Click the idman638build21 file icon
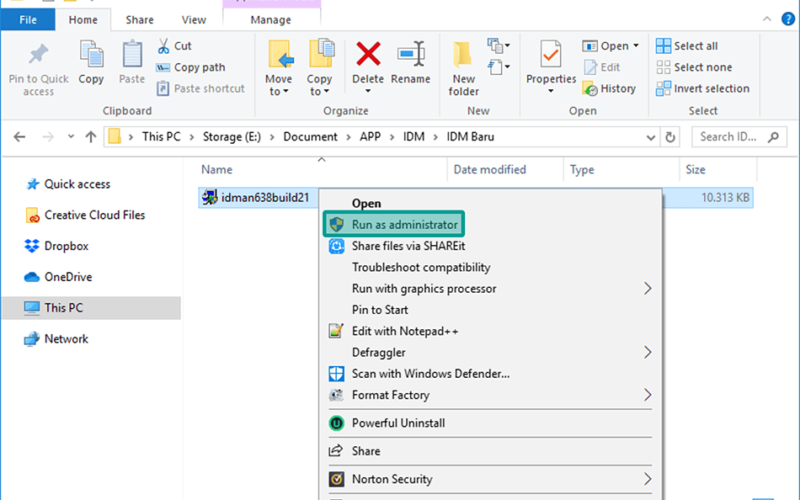This screenshot has height=500, width=800. click(209, 197)
